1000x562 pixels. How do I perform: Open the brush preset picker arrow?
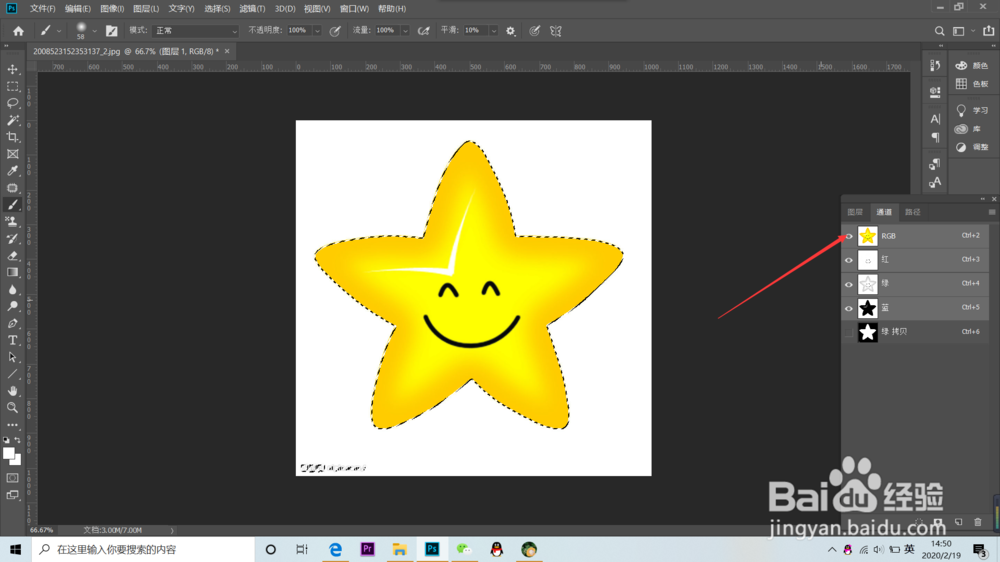(94, 31)
